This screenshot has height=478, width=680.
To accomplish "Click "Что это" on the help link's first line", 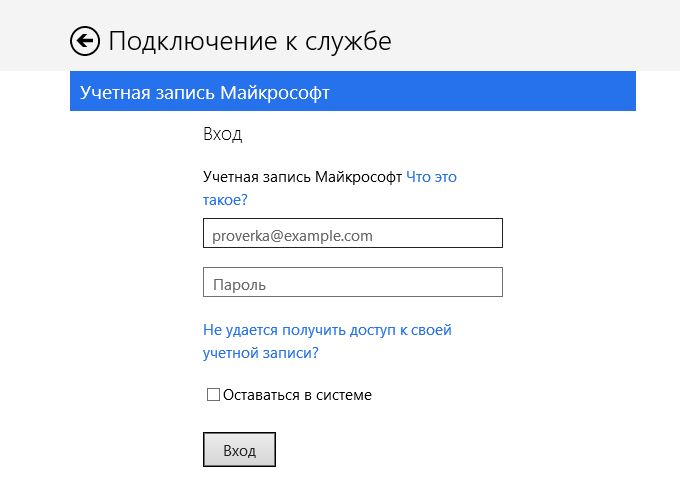I will pyautogui.click(x=431, y=177).
